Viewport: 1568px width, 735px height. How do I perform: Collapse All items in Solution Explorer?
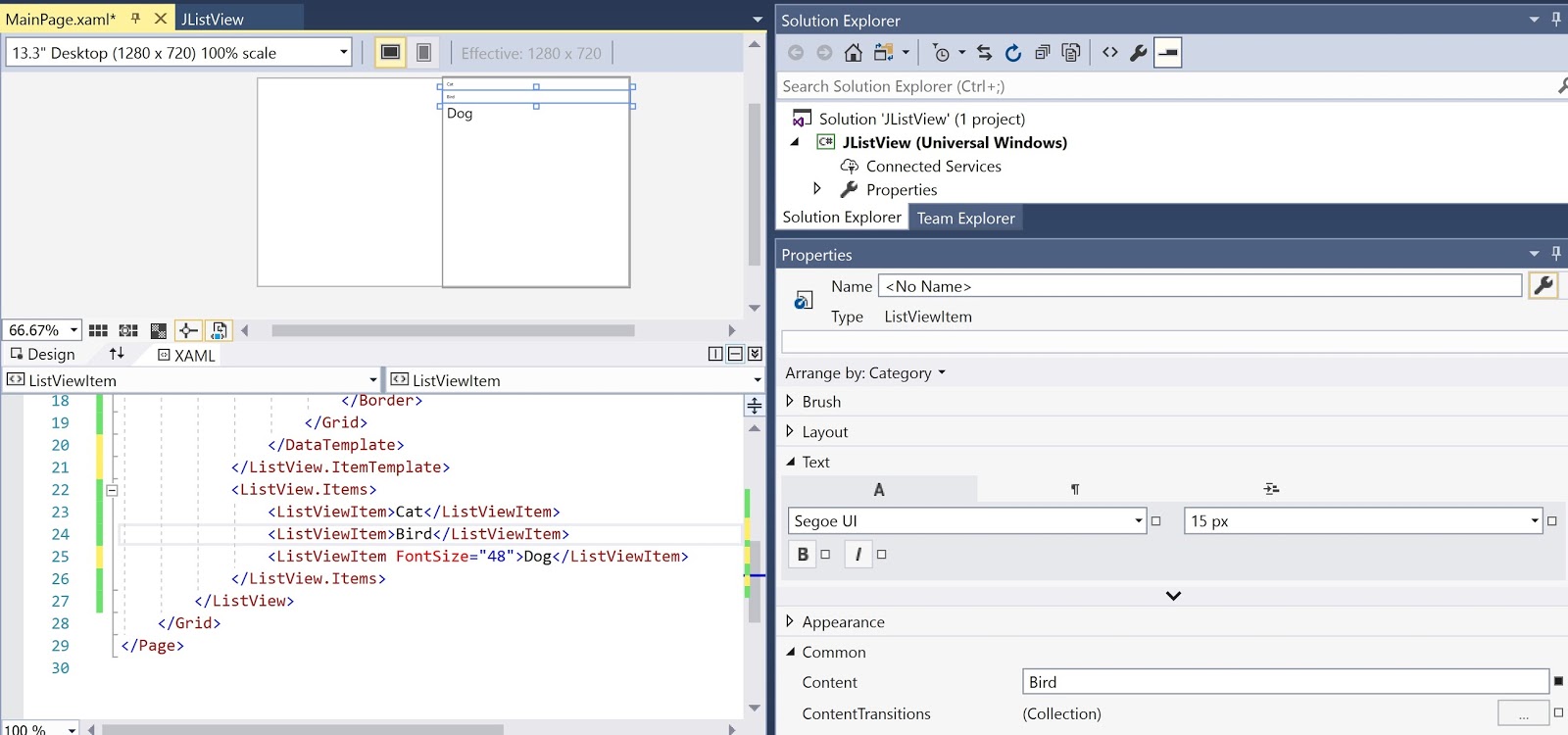point(1043,53)
